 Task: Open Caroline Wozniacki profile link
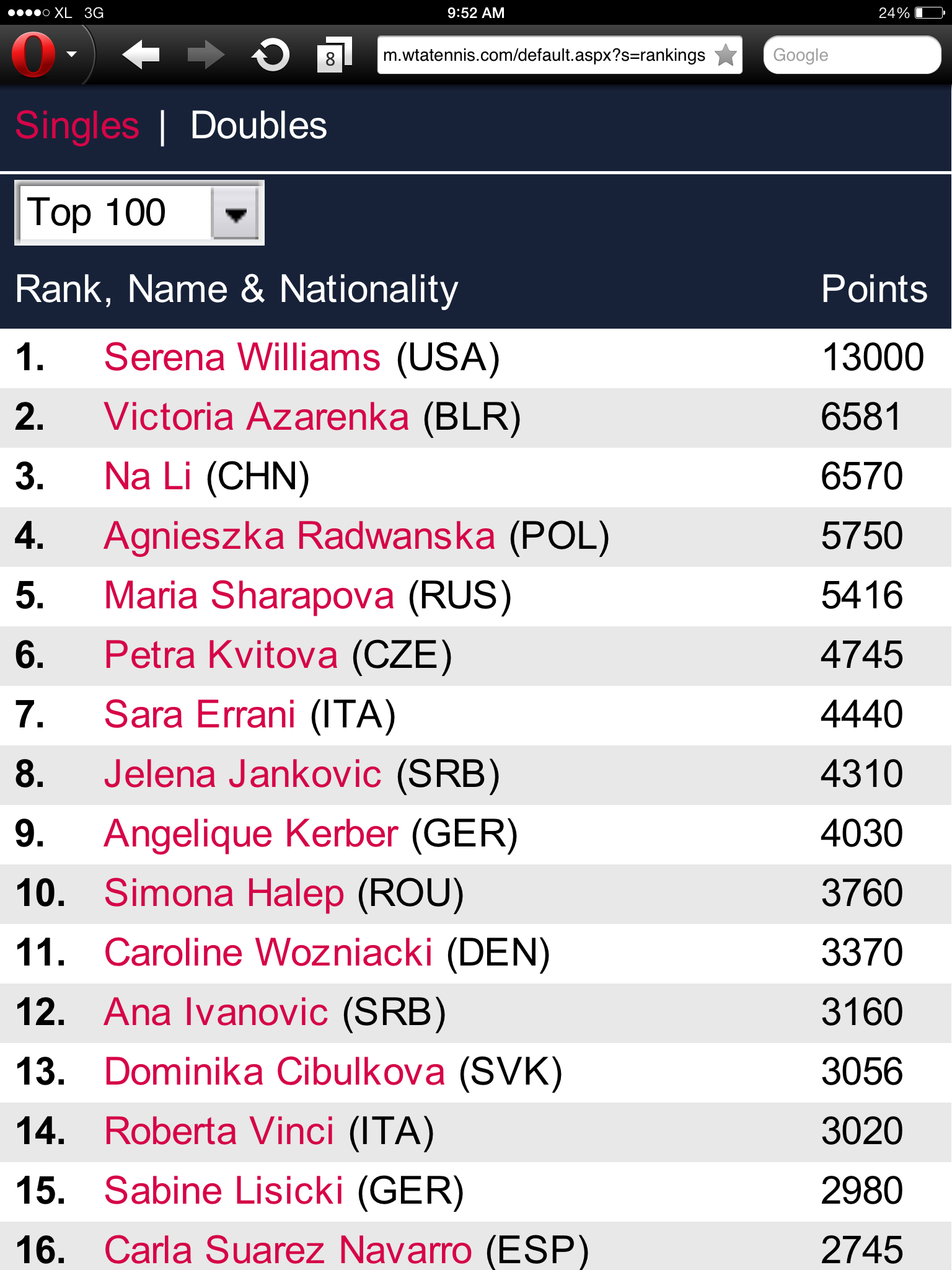pyautogui.click(x=268, y=952)
